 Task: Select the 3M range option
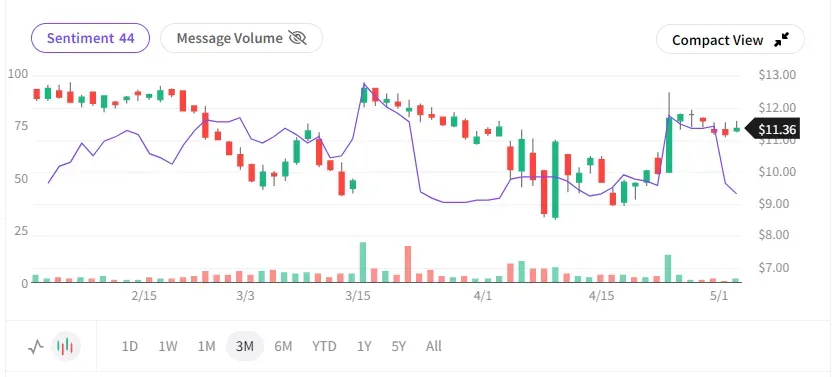[245, 347]
